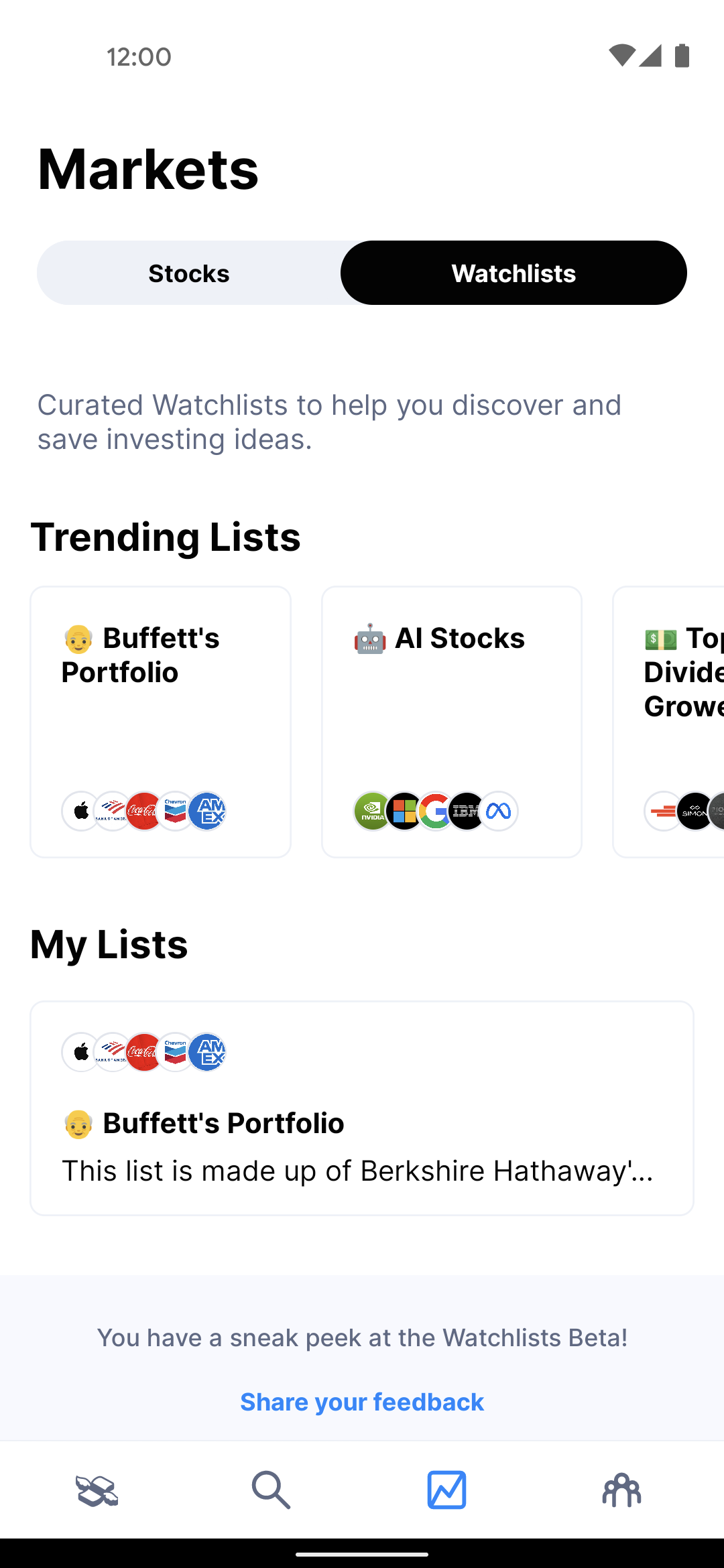Tap the Coca-Cola logo in My Lists card
This screenshot has width=724, height=1568.
(144, 1053)
